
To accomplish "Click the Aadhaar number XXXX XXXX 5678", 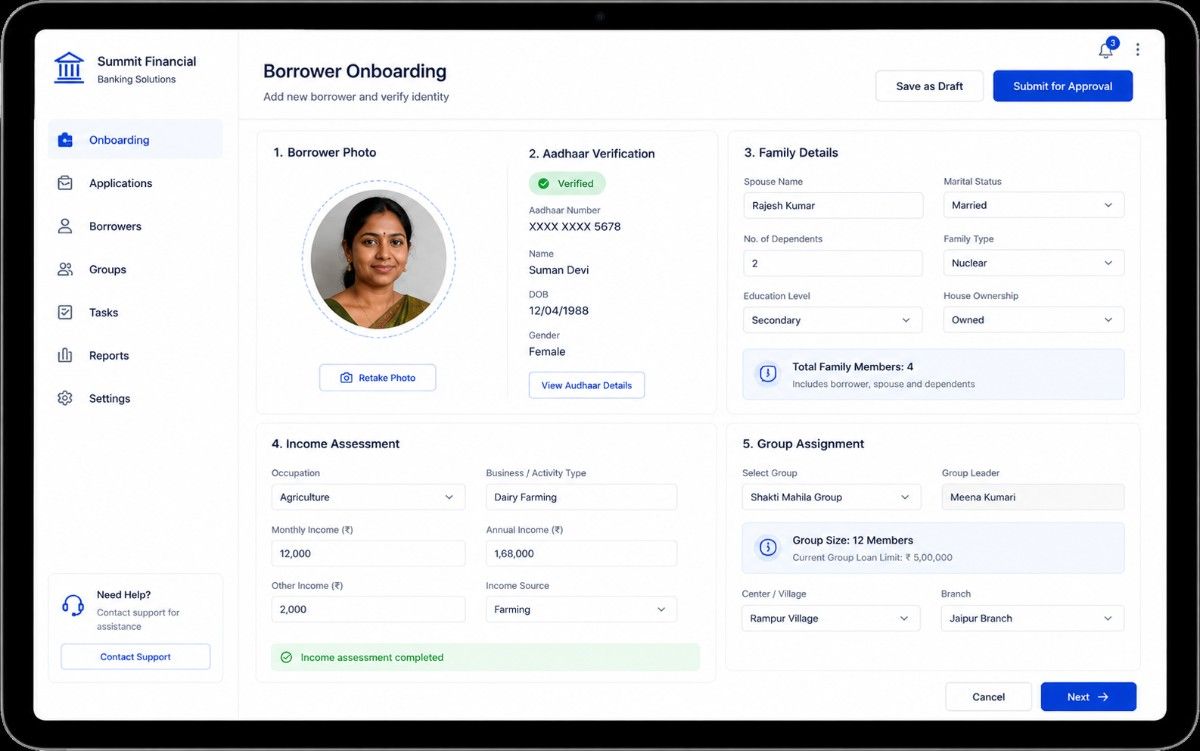I will 575,227.
